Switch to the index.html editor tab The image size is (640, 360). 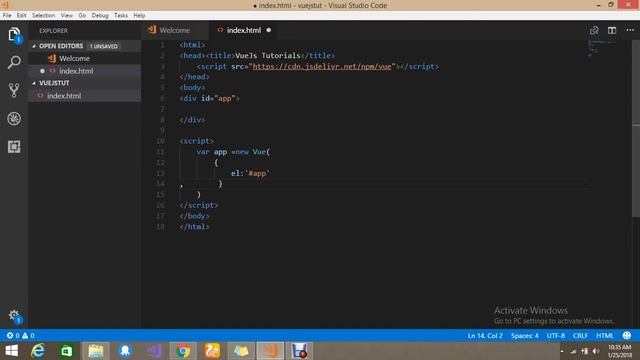(x=244, y=30)
